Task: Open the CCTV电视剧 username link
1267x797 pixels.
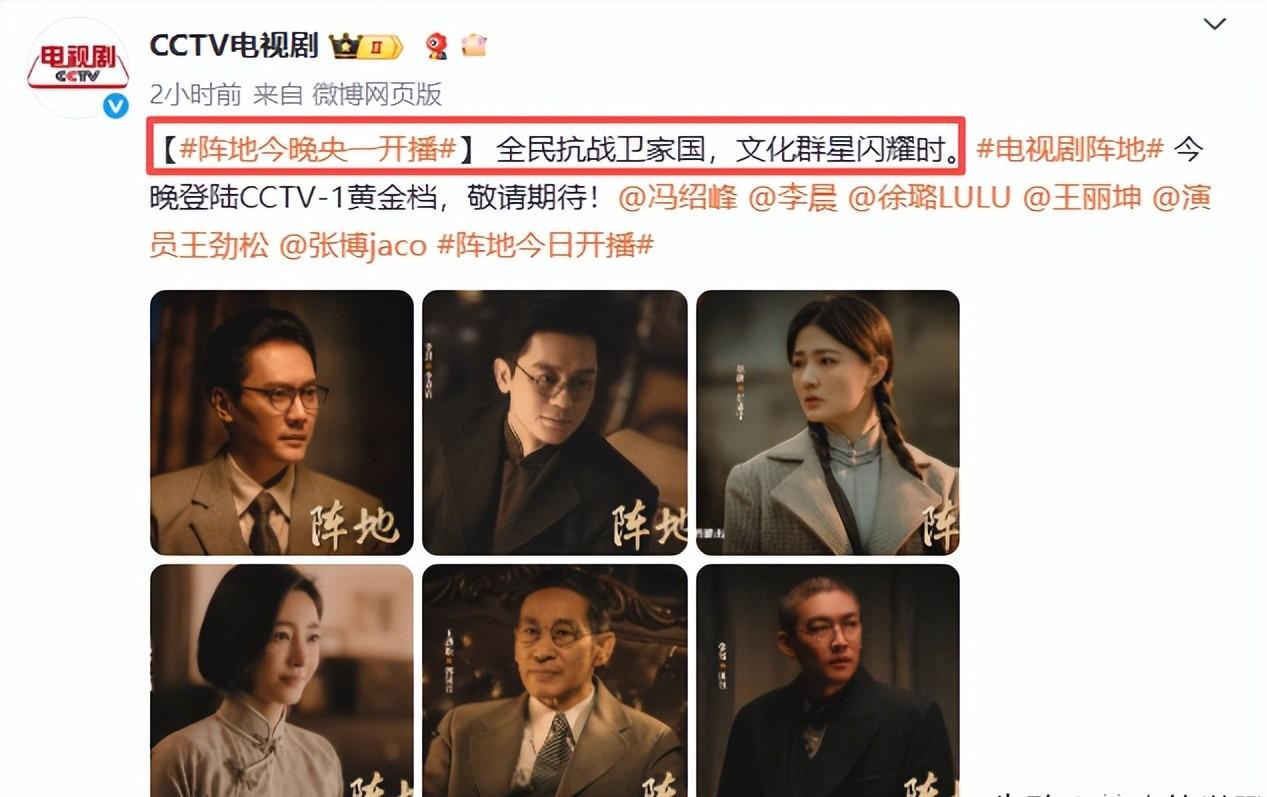Action: 234,46
